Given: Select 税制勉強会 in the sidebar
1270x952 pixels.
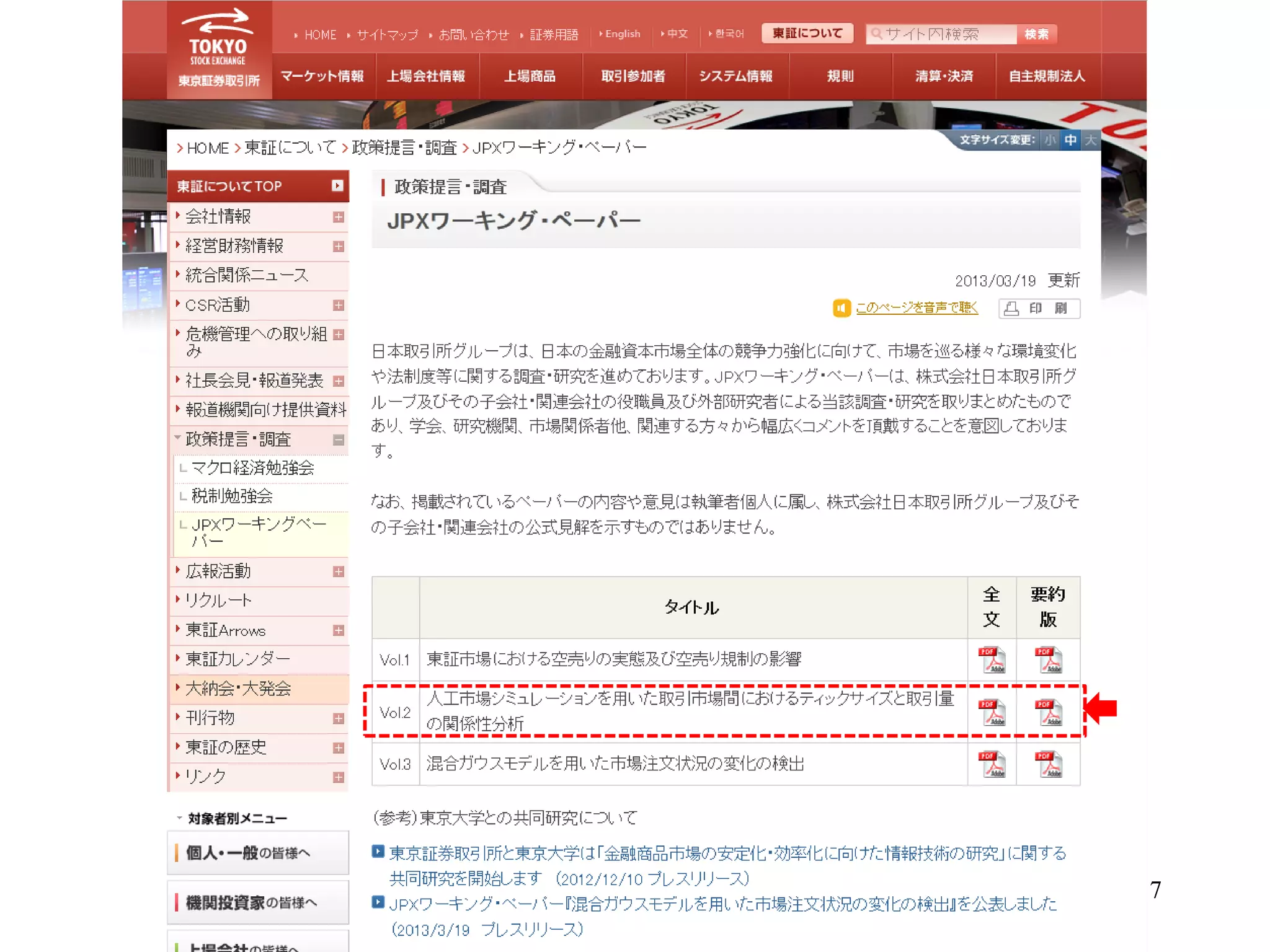Looking at the screenshot, I should pyautogui.click(x=232, y=496).
